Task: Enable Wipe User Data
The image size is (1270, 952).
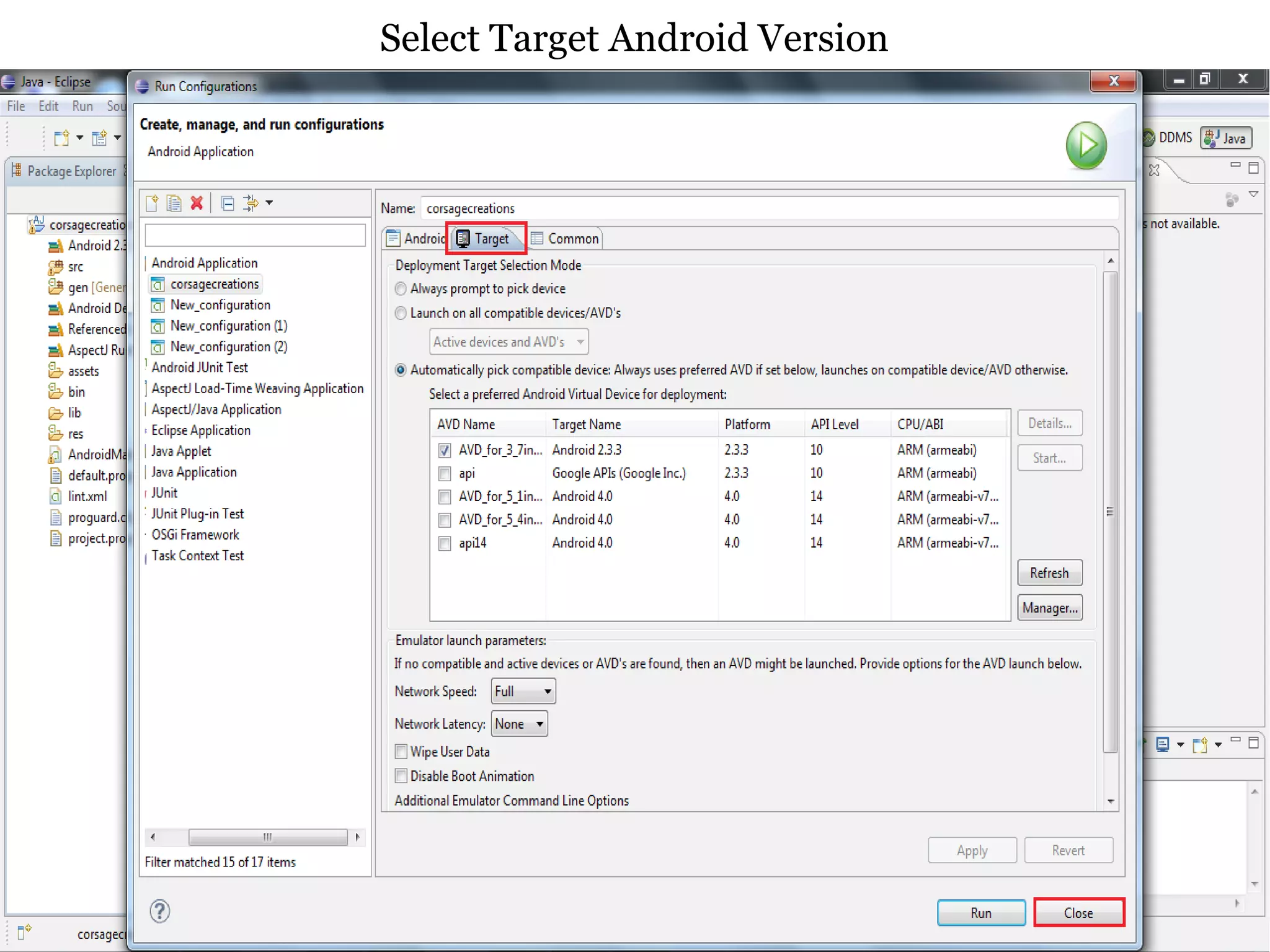Action: pos(401,752)
